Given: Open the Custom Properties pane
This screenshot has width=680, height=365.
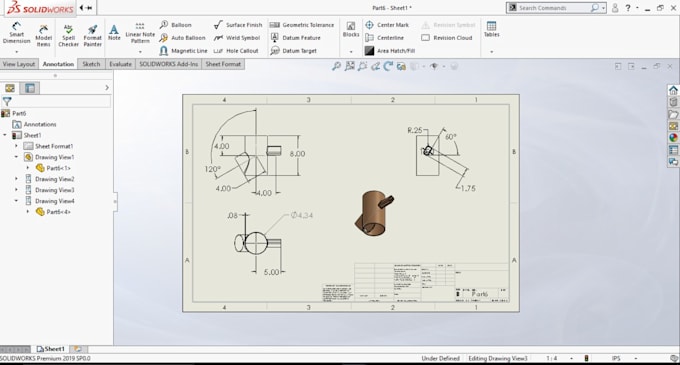Looking at the screenshot, I should [x=673, y=150].
